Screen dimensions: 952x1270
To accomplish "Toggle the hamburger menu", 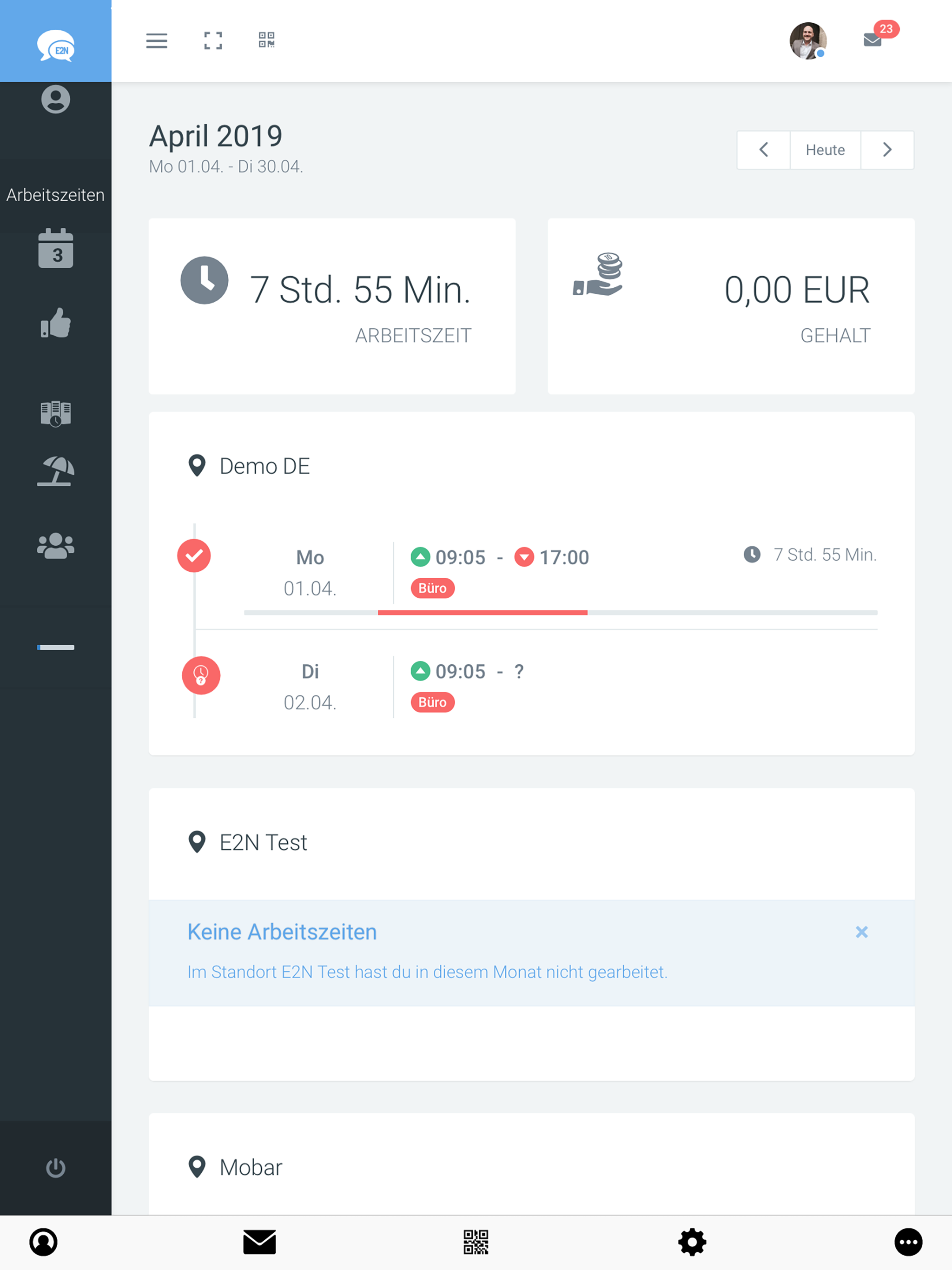I will coord(157,41).
